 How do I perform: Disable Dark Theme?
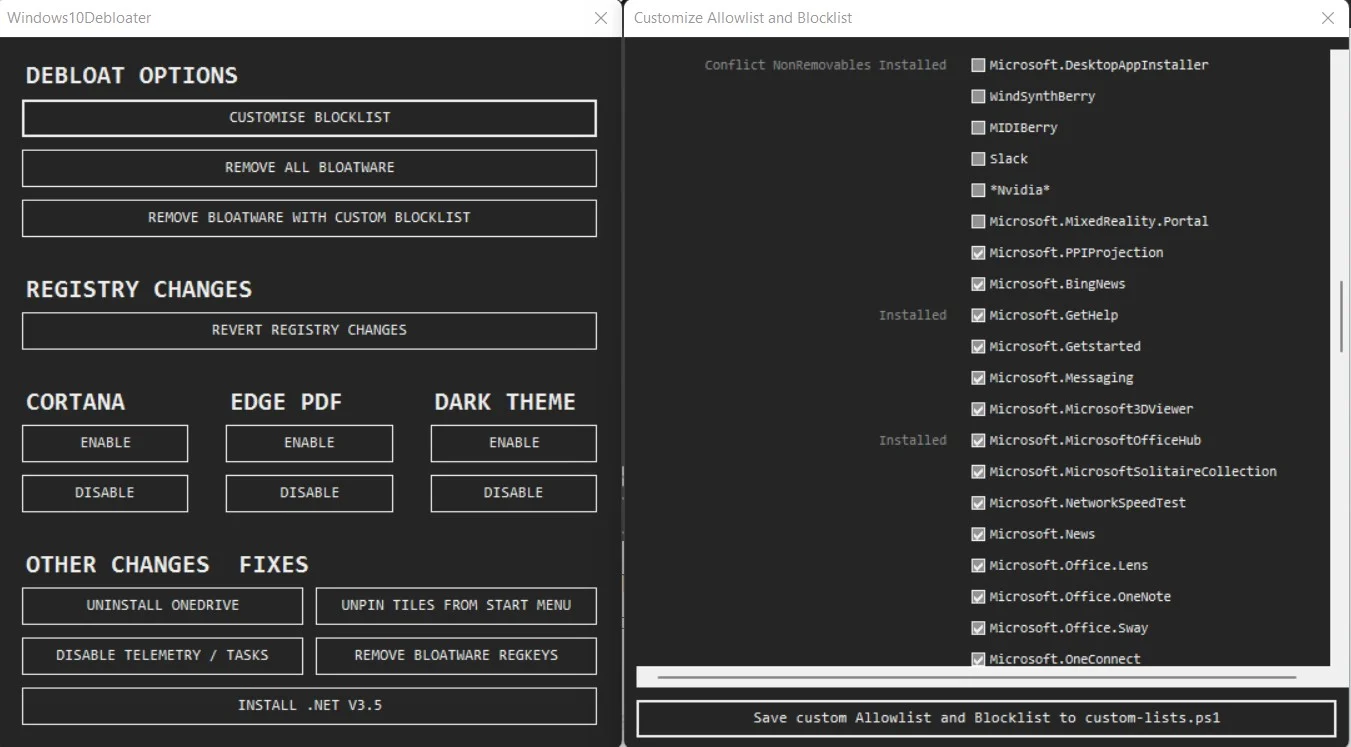(514, 493)
